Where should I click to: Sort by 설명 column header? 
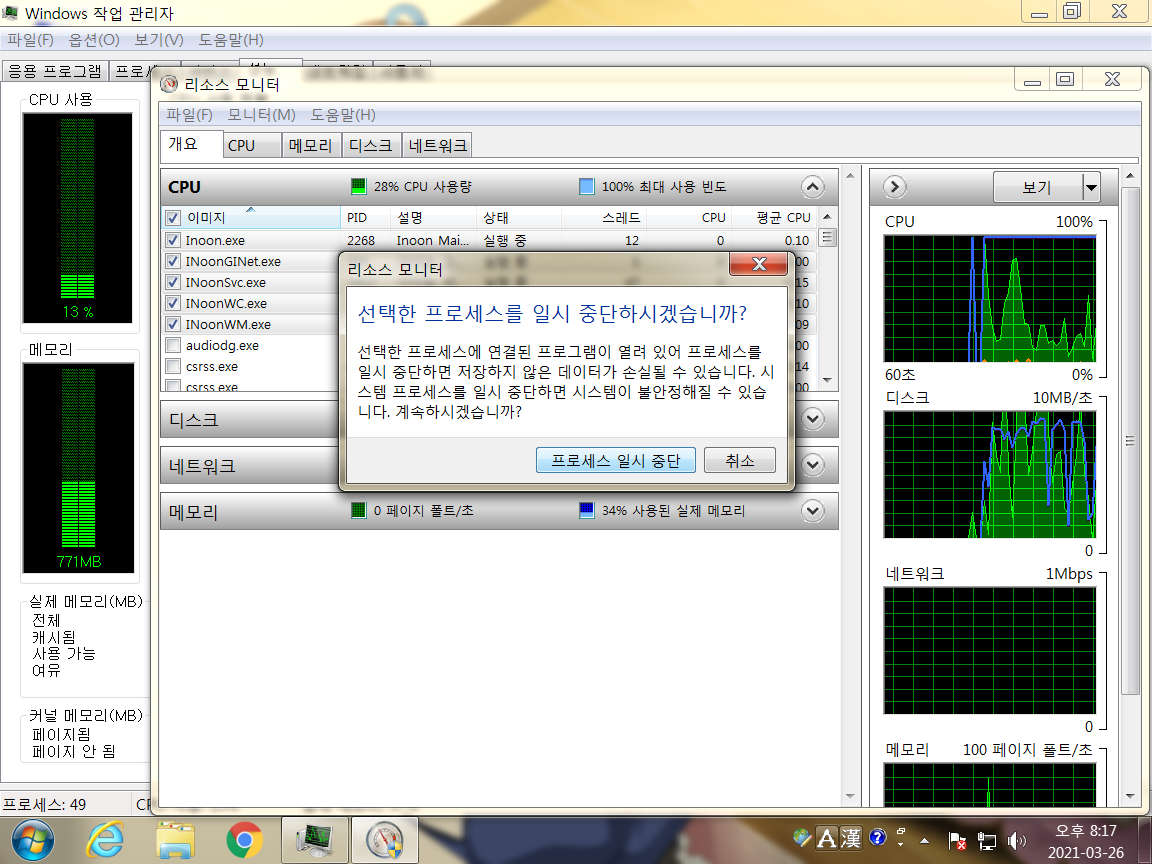(433, 217)
